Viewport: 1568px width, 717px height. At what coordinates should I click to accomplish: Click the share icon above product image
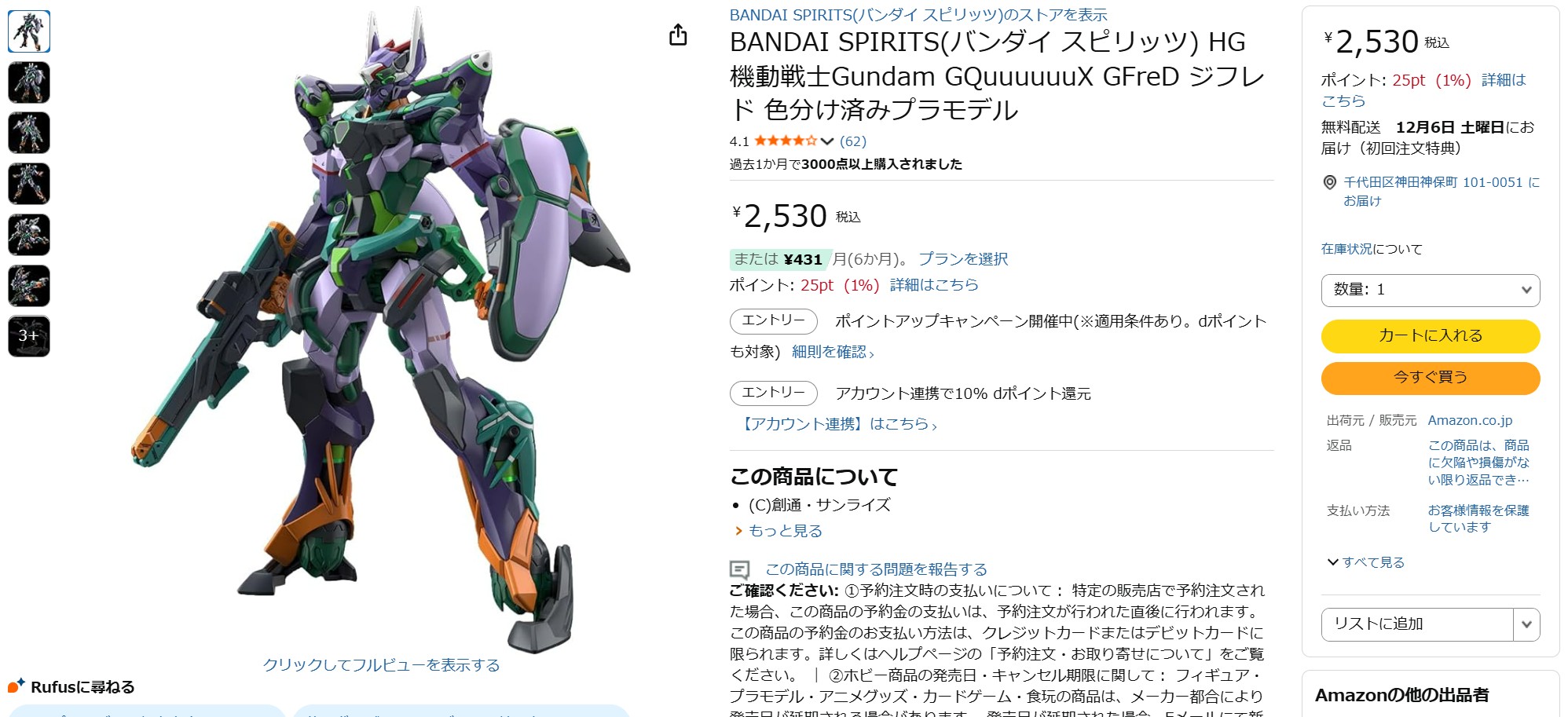[x=678, y=35]
